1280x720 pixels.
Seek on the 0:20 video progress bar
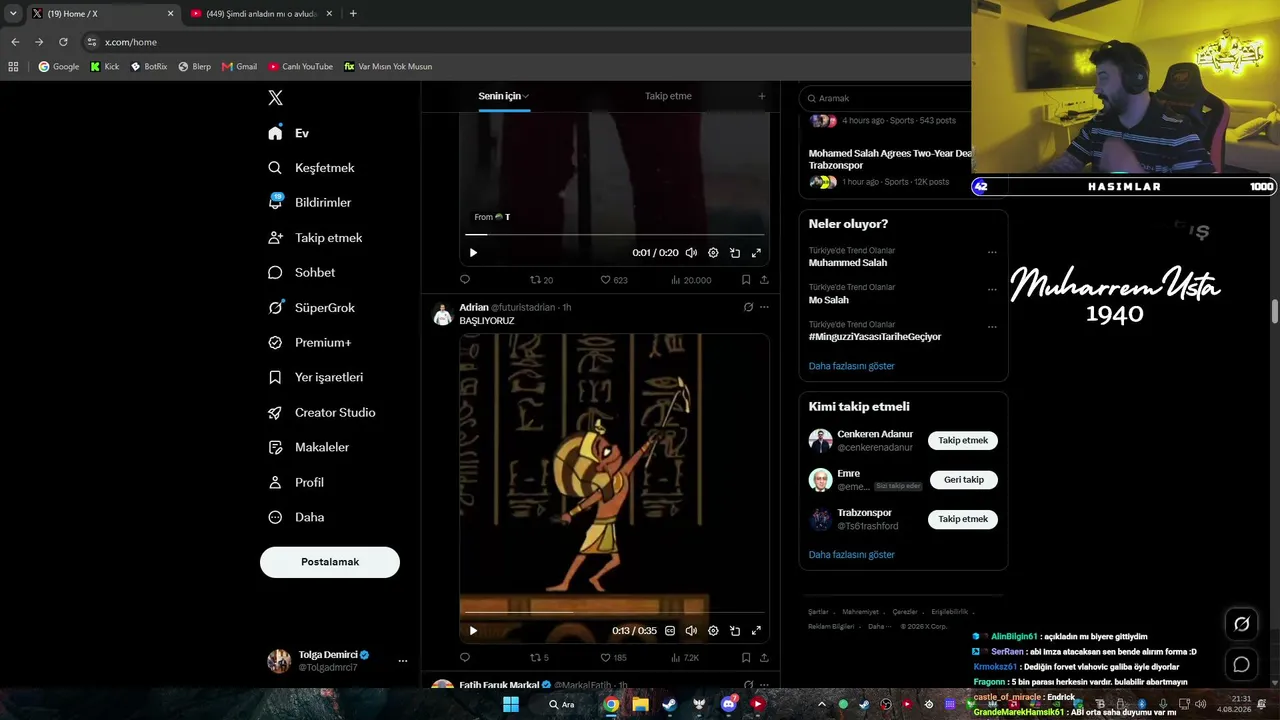(x=614, y=235)
